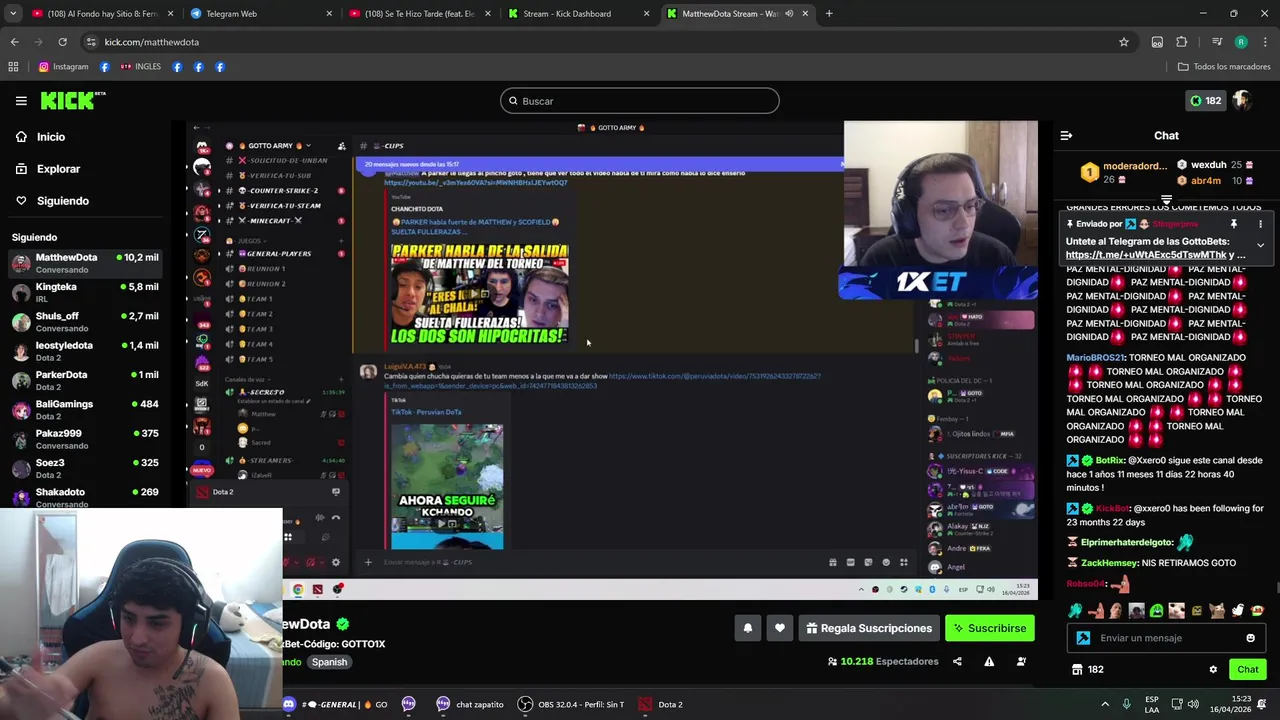The height and width of the screenshot is (720, 1280).
Task: Toggle follow with the heart button
Action: coord(780,628)
